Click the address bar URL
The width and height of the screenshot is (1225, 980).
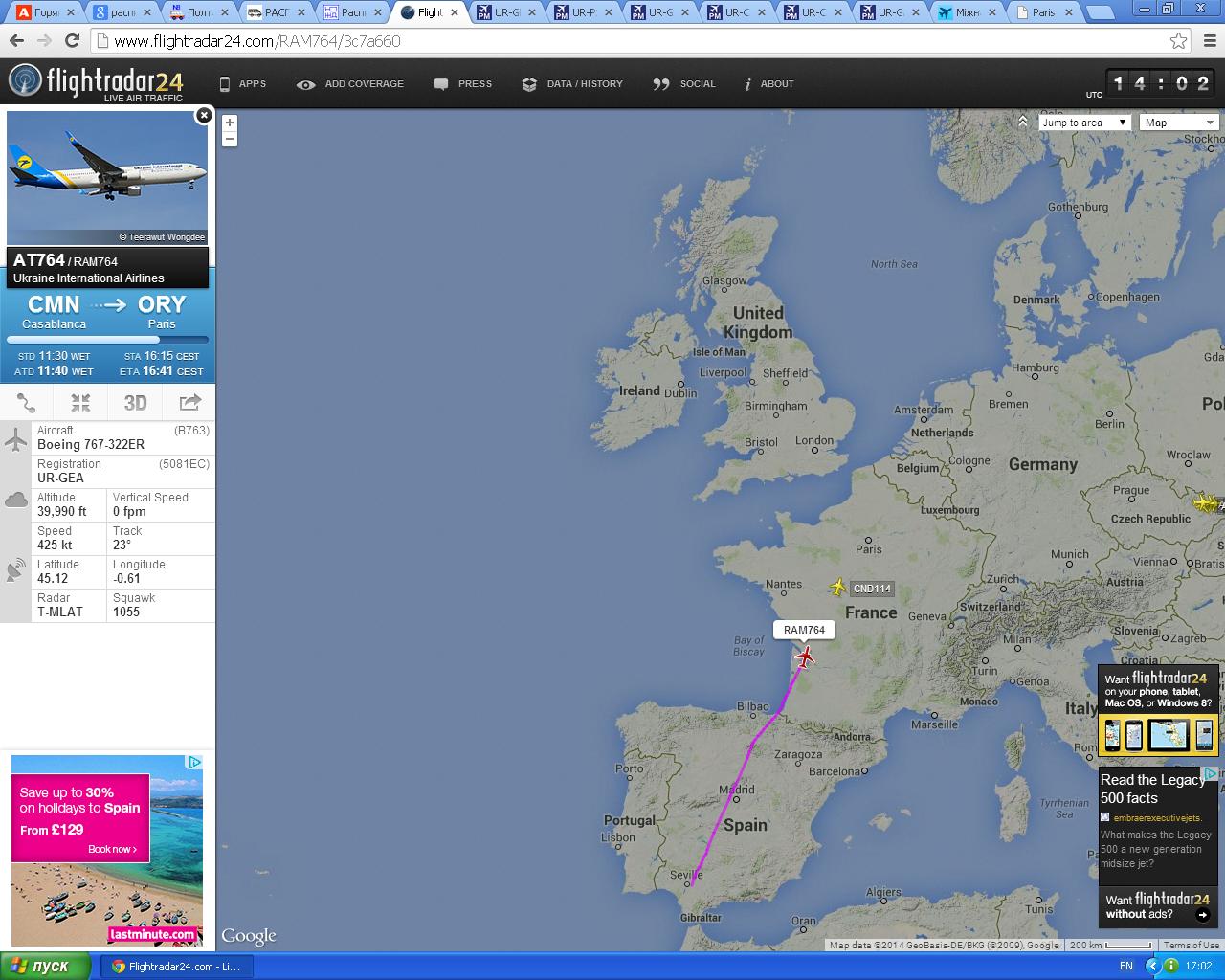256,41
